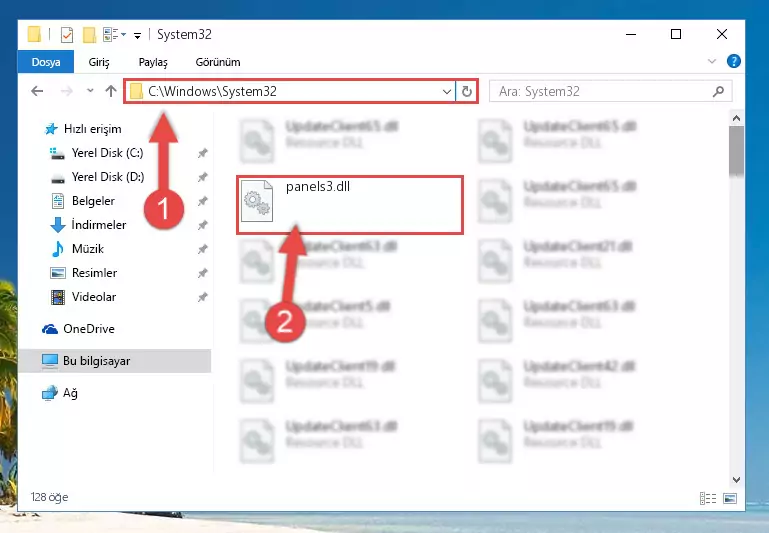Switch to the Giriş ribbon tab

coord(99,62)
